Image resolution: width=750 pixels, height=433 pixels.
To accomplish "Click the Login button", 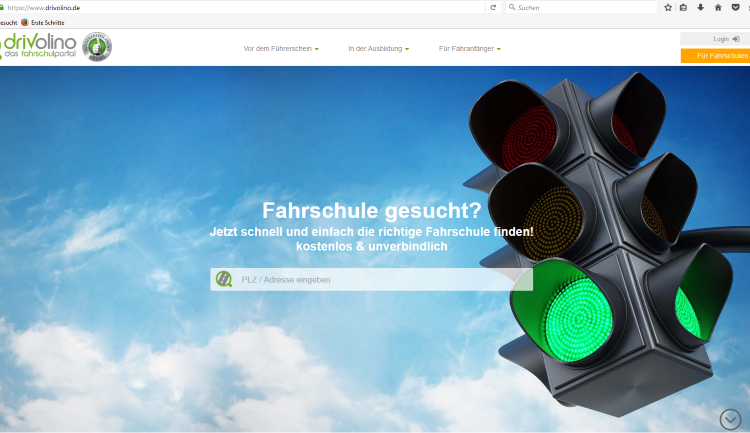I will coord(714,39).
